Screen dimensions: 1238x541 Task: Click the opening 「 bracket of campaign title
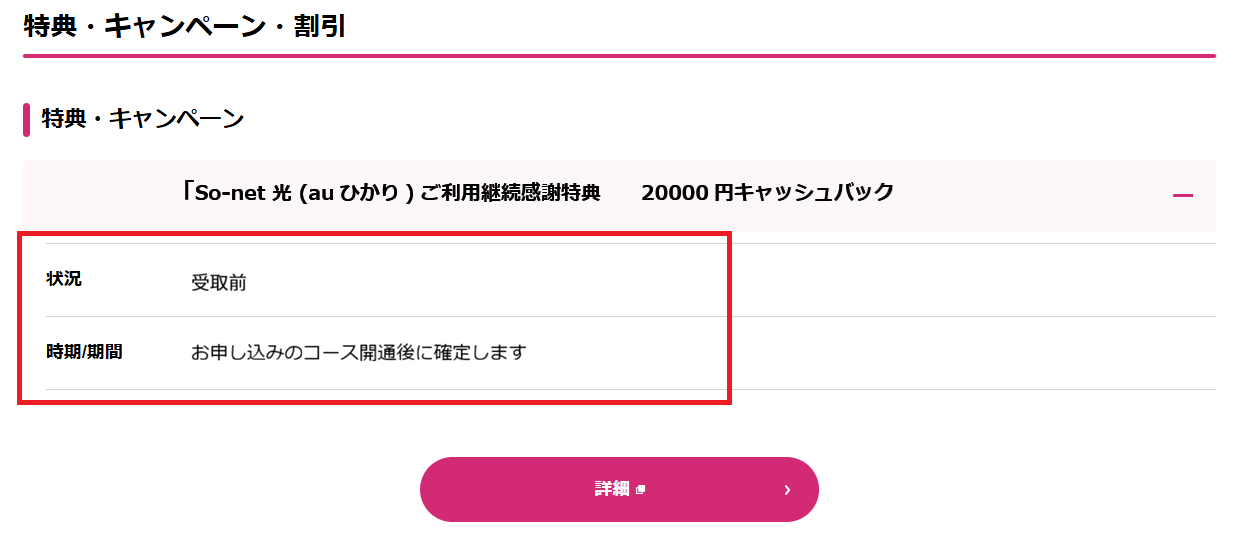pyautogui.click(x=187, y=193)
